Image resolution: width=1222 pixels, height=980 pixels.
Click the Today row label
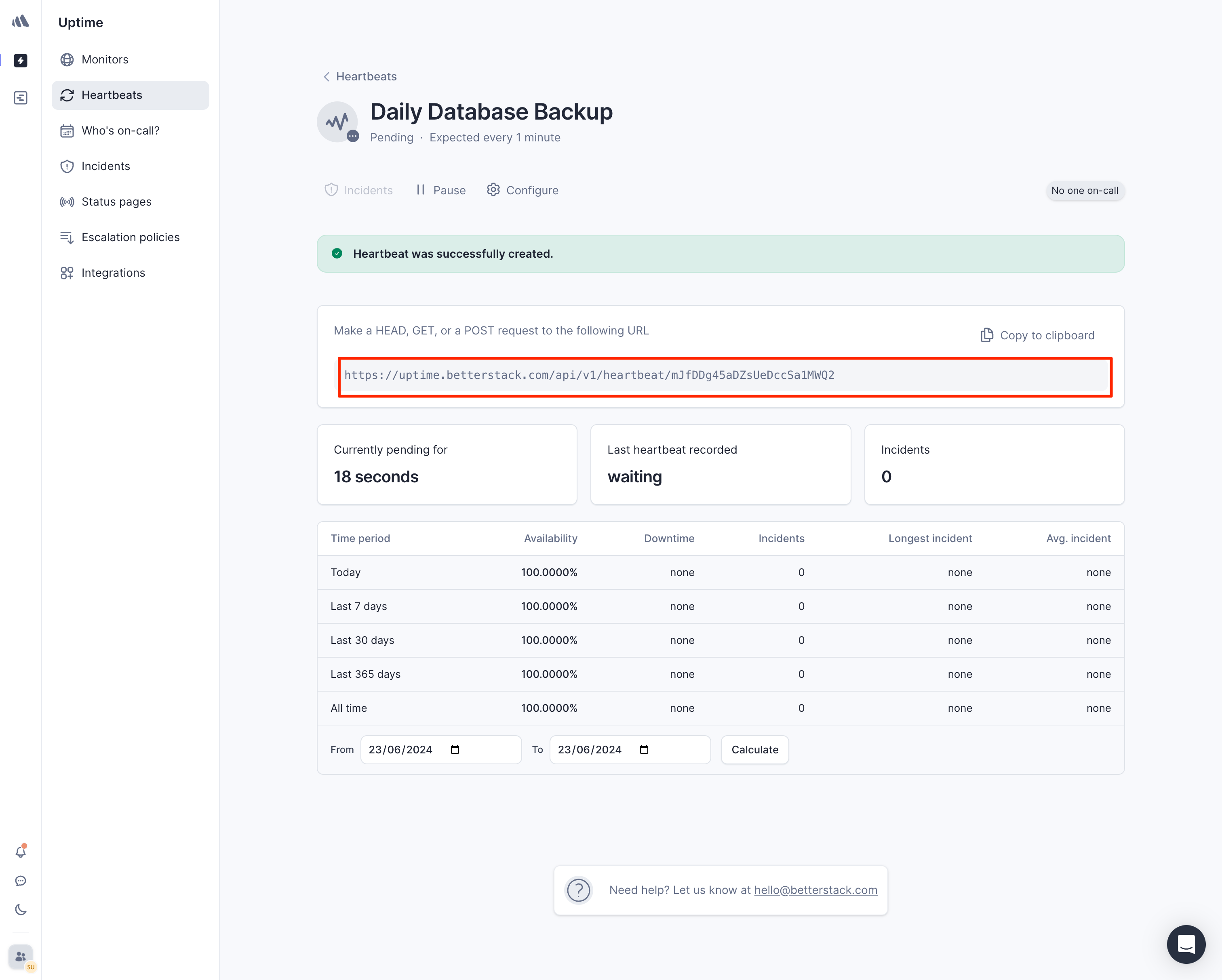tap(345, 572)
